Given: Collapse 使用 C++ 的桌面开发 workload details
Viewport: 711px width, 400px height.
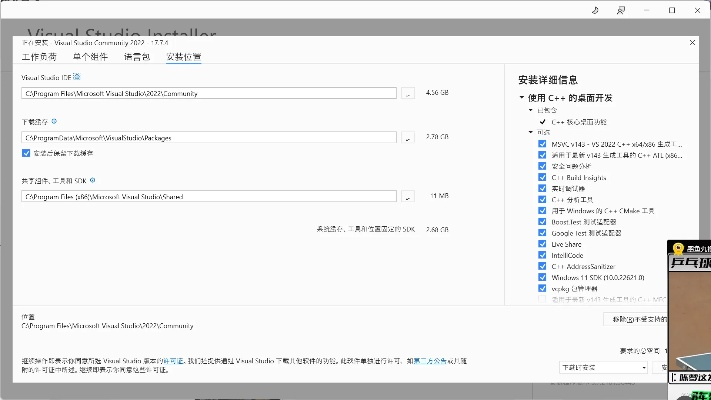Looking at the screenshot, I should point(521,97).
